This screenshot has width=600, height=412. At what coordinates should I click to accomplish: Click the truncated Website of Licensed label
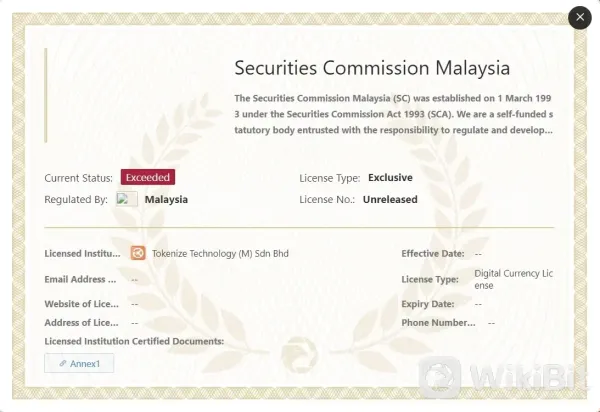point(81,303)
